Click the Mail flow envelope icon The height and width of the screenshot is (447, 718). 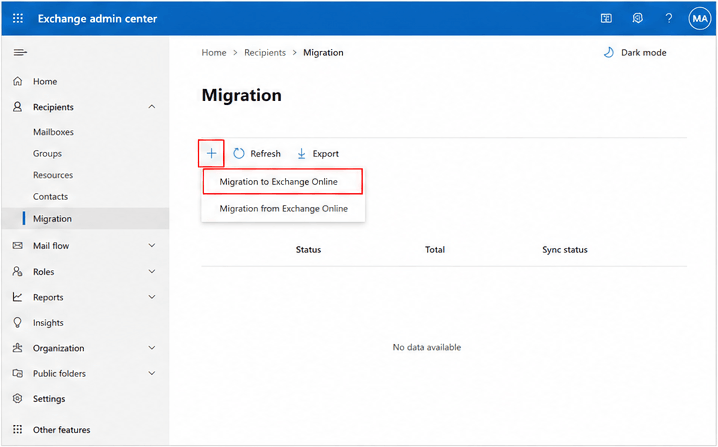pyautogui.click(x=17, y=245)
